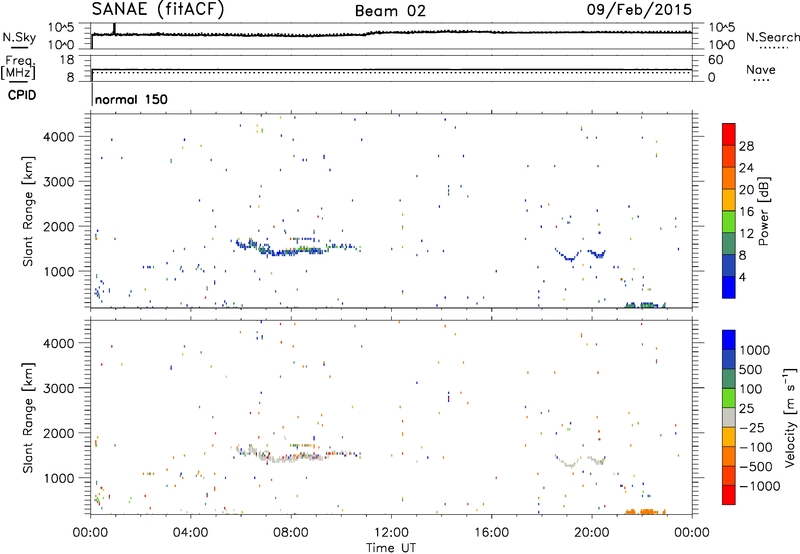This screenshot has height=554, width=800.
Task: Click the '60' tick on the Nave axis
Action: pyautogui.click(x=716, y=60)
